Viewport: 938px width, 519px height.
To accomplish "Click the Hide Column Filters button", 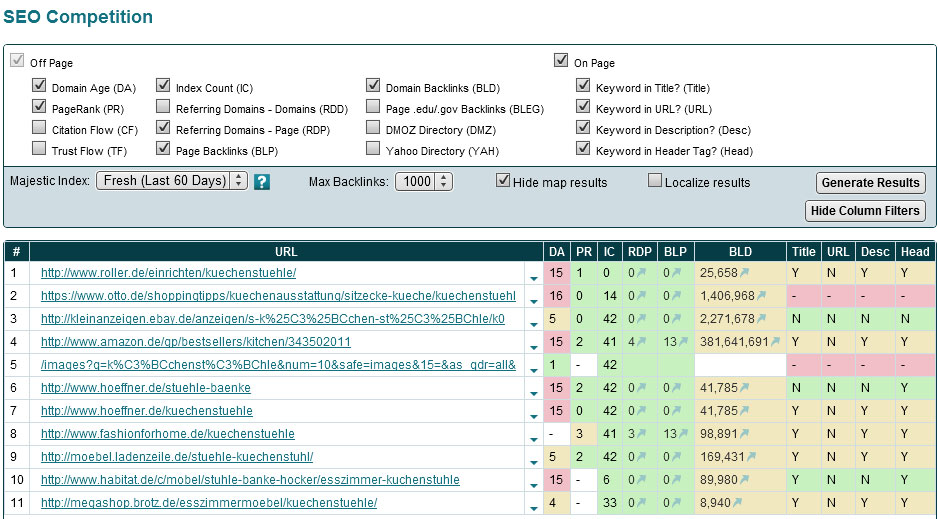I will tap(865, 210).
